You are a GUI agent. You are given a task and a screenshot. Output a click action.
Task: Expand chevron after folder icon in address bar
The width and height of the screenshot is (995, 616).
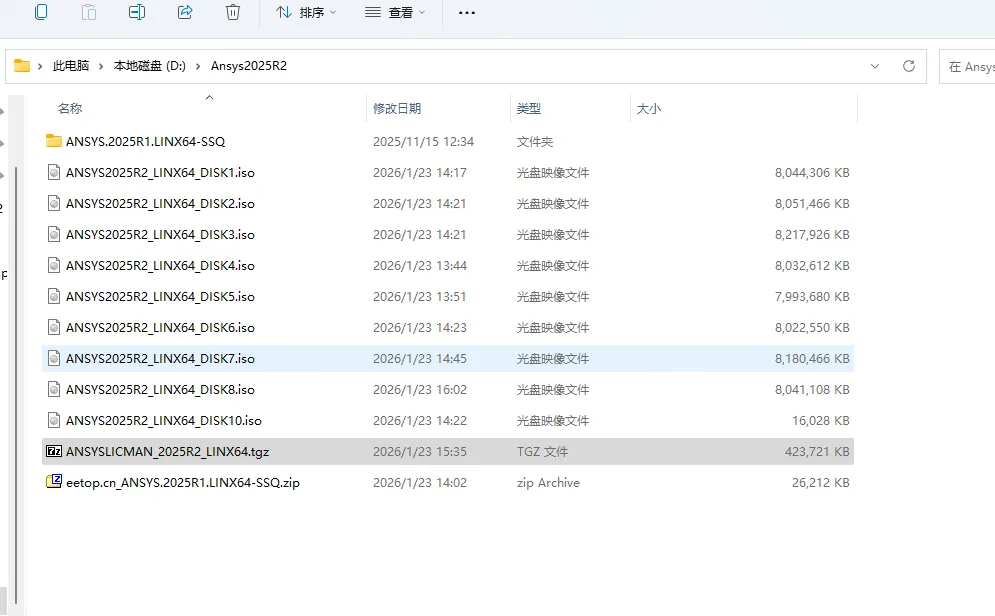tap(40, 66)
